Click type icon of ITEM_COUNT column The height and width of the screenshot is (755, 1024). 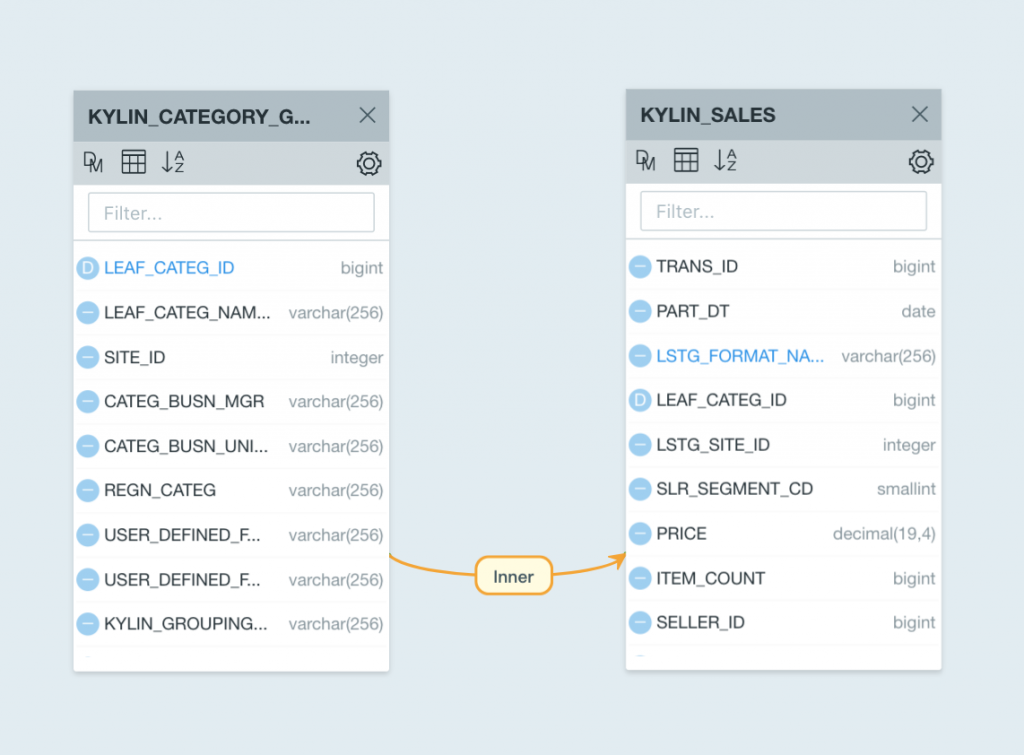coord(640,578)
